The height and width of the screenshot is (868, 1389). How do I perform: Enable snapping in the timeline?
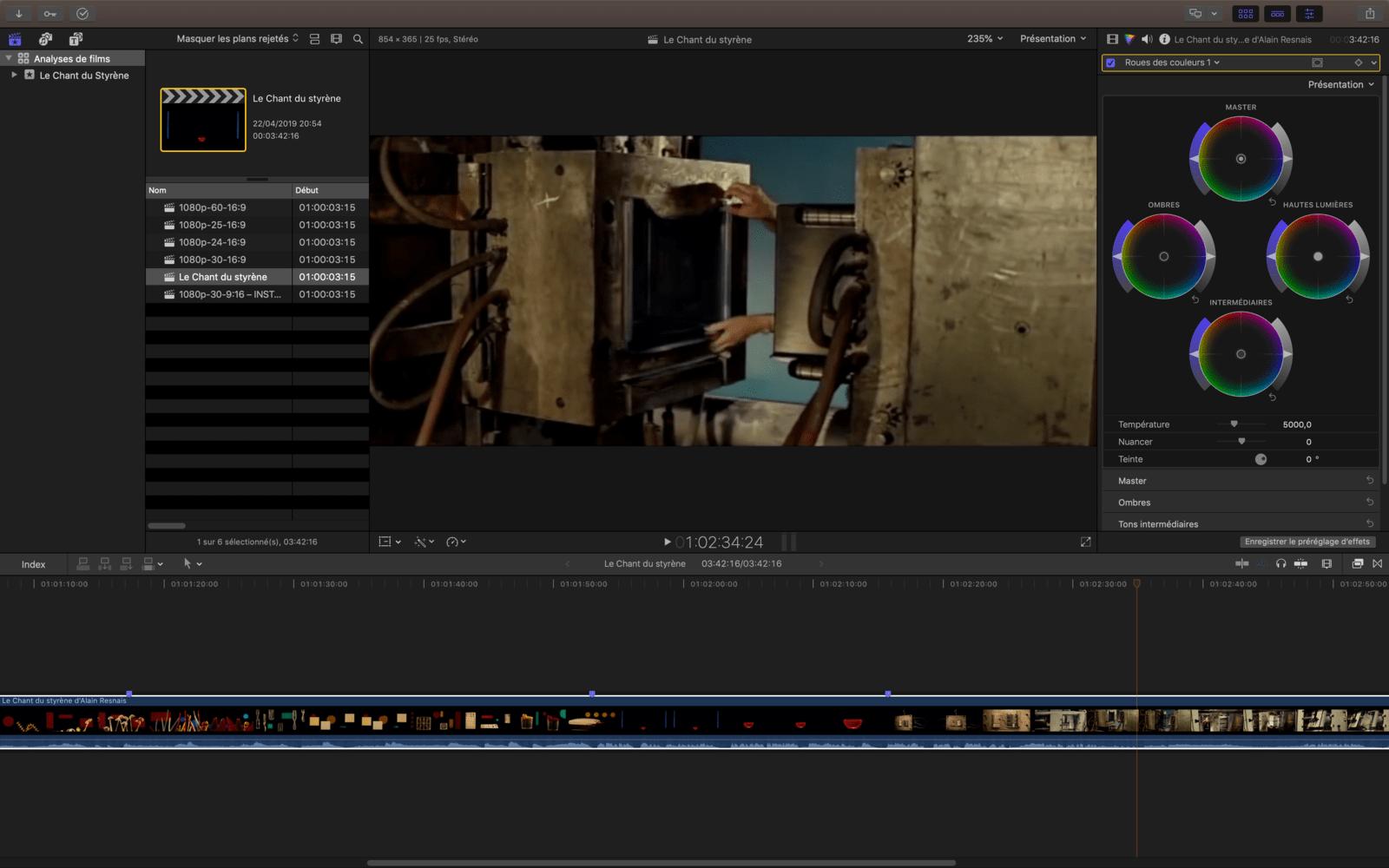1260,563
